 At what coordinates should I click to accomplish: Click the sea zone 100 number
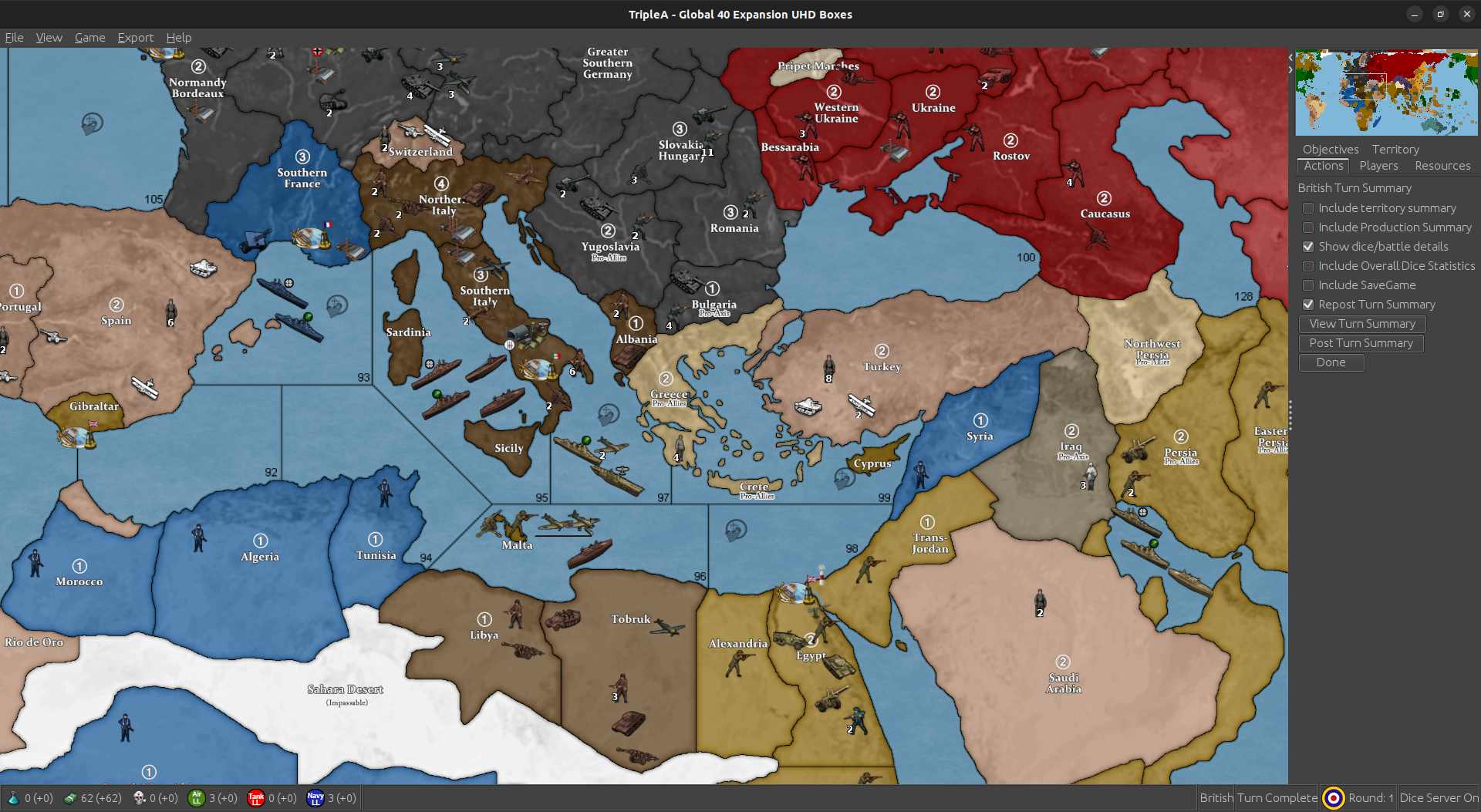pos(1026,258)
